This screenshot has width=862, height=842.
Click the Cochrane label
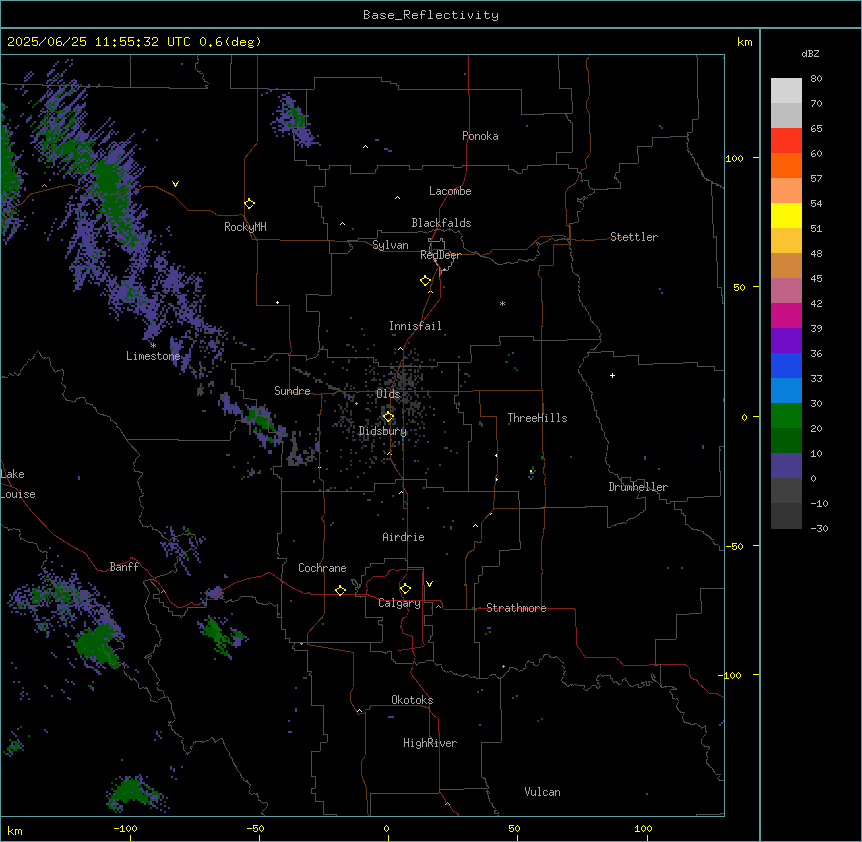(x=322, y=568)
